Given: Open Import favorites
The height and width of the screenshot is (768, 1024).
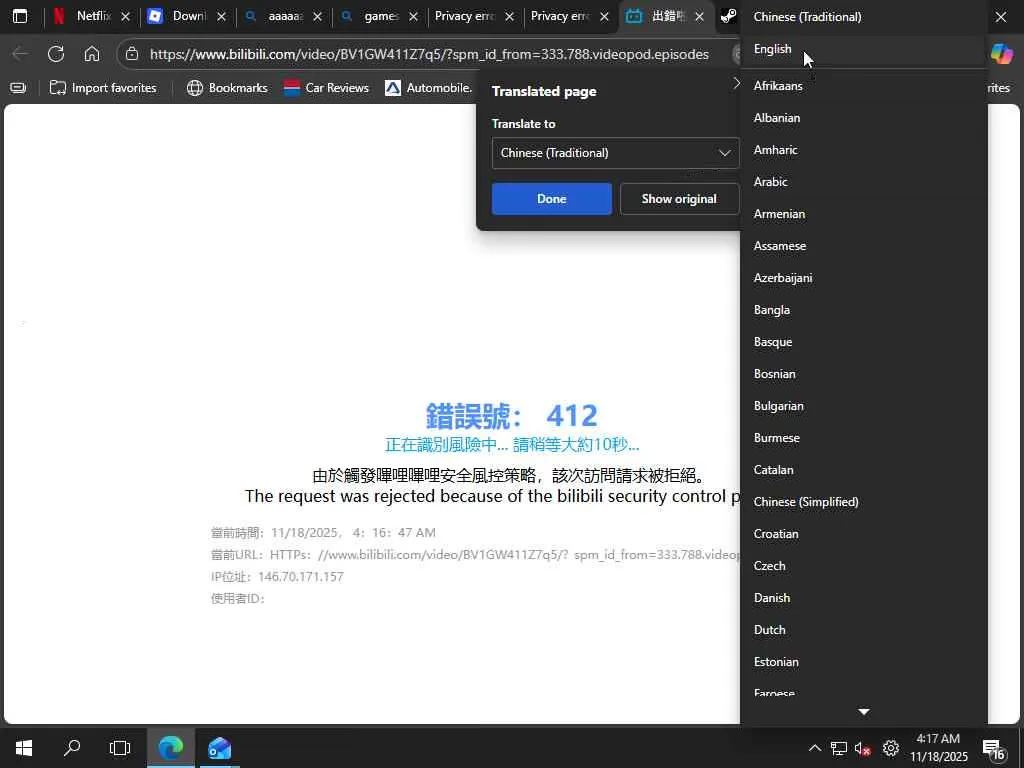Looking at the screenshot, I should tap(103, 88).
